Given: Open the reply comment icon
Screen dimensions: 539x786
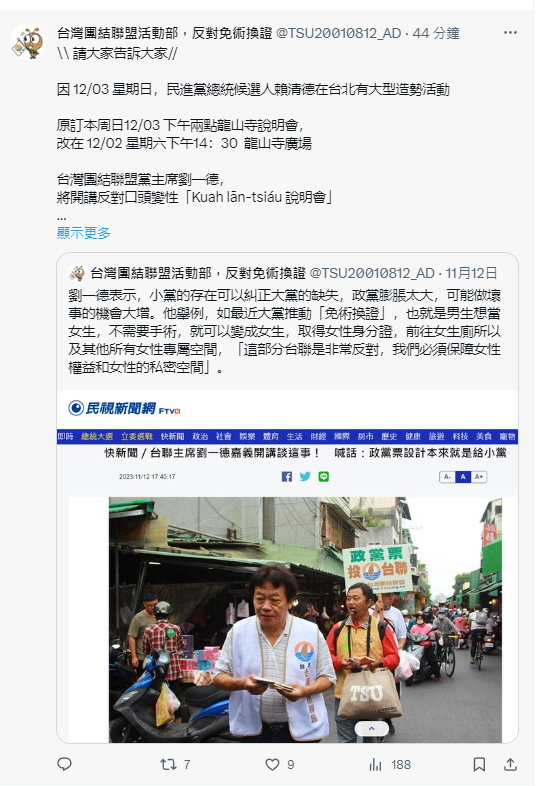Looking at the screenshot, I should click(64, 764).
